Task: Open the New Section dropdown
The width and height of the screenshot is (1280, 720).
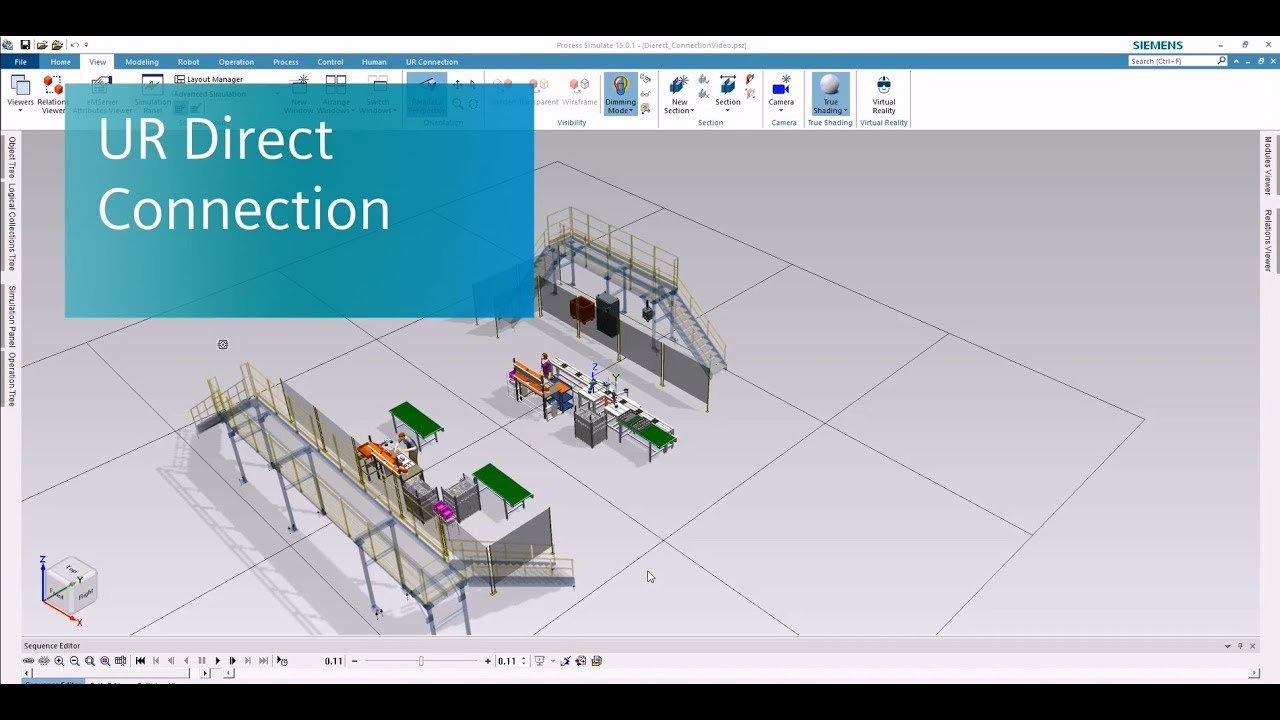Action: click(x=680, y=94)
